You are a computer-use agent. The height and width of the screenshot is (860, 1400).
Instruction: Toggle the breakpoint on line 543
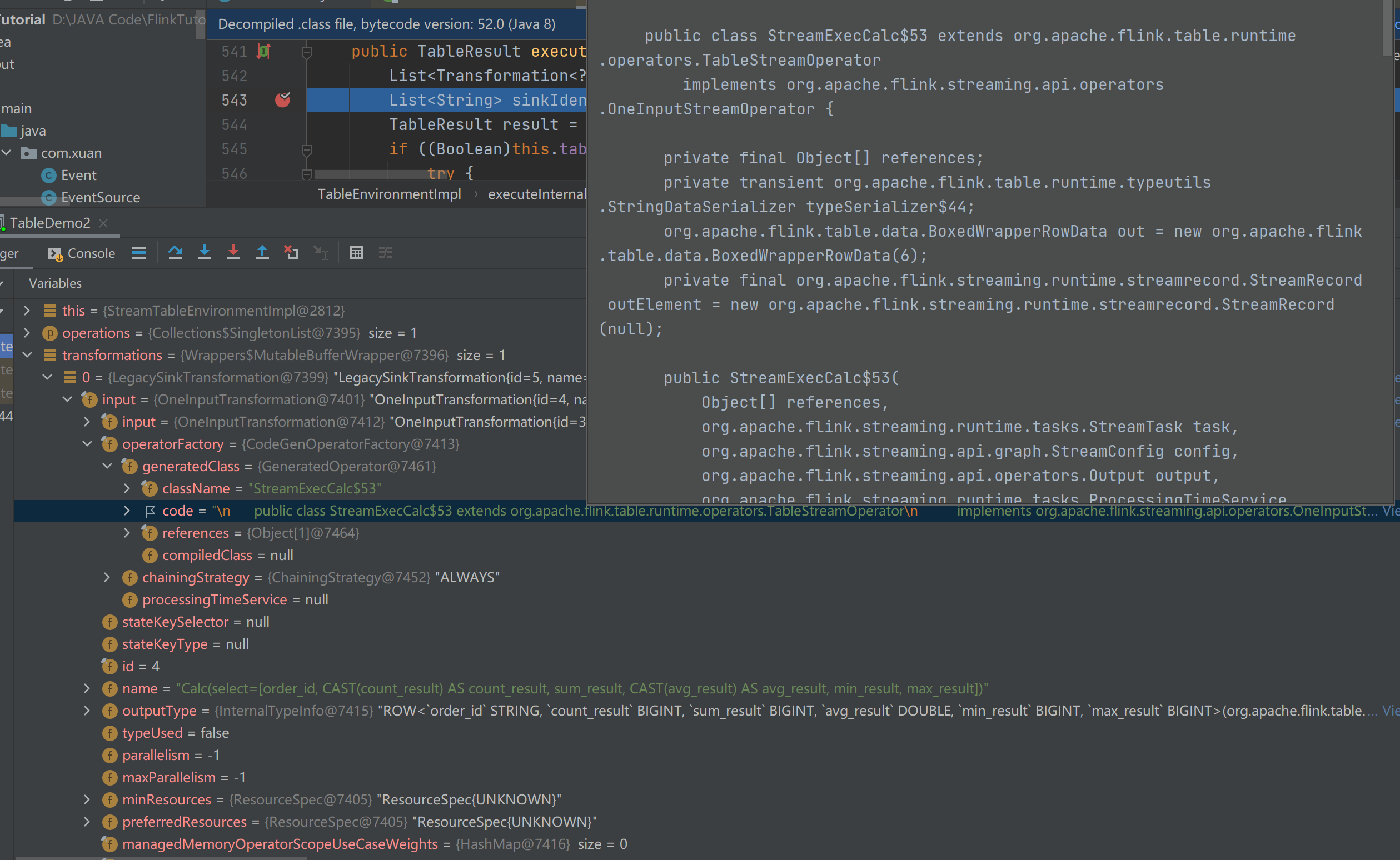click(283, 100)
